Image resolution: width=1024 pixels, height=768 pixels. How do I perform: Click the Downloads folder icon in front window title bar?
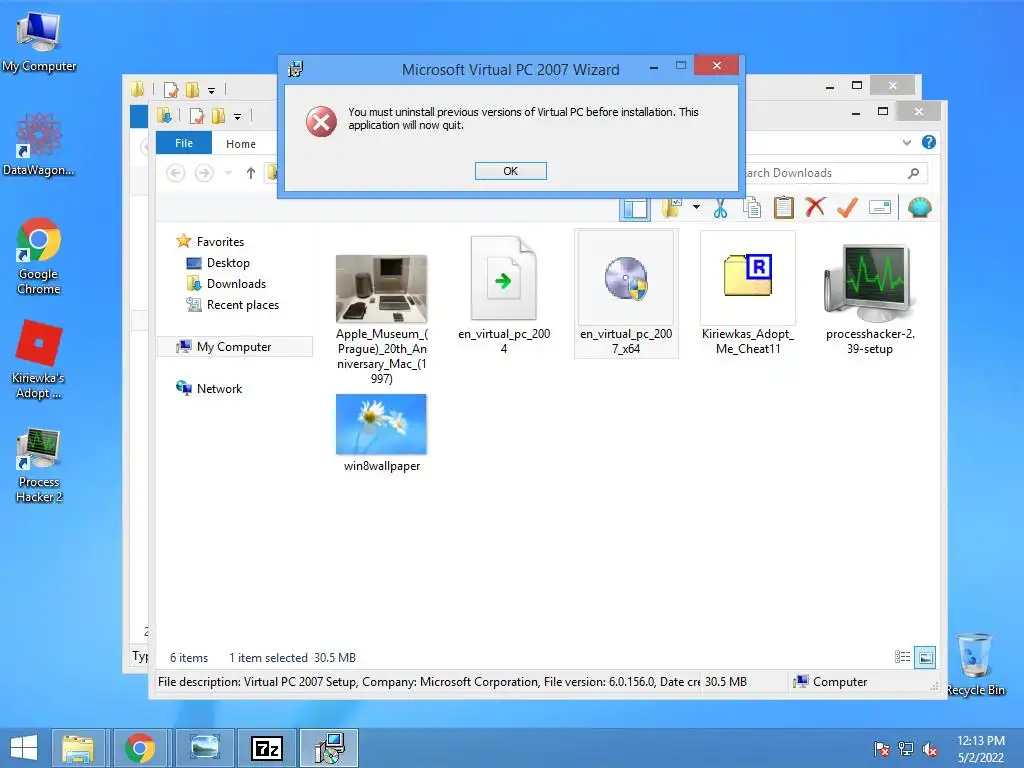click(x=164, y=116)
